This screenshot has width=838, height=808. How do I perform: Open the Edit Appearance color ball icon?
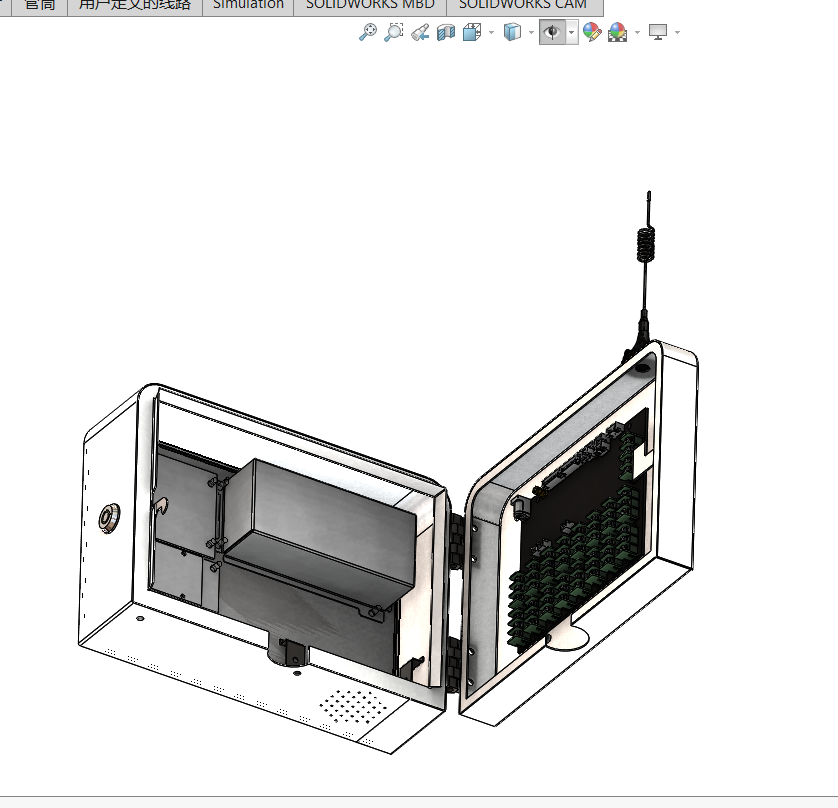tap(592, 32)
